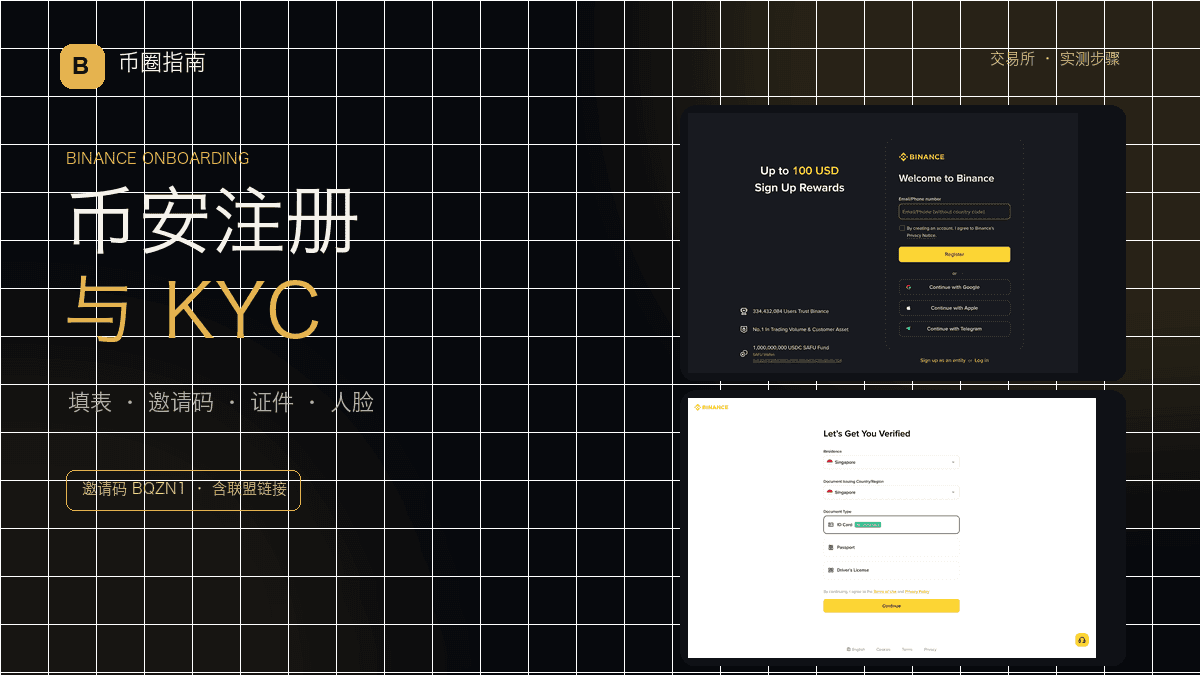Click the Cookies footer link
This screenshot has width=1200, height=675.
(x=883, y=649)
